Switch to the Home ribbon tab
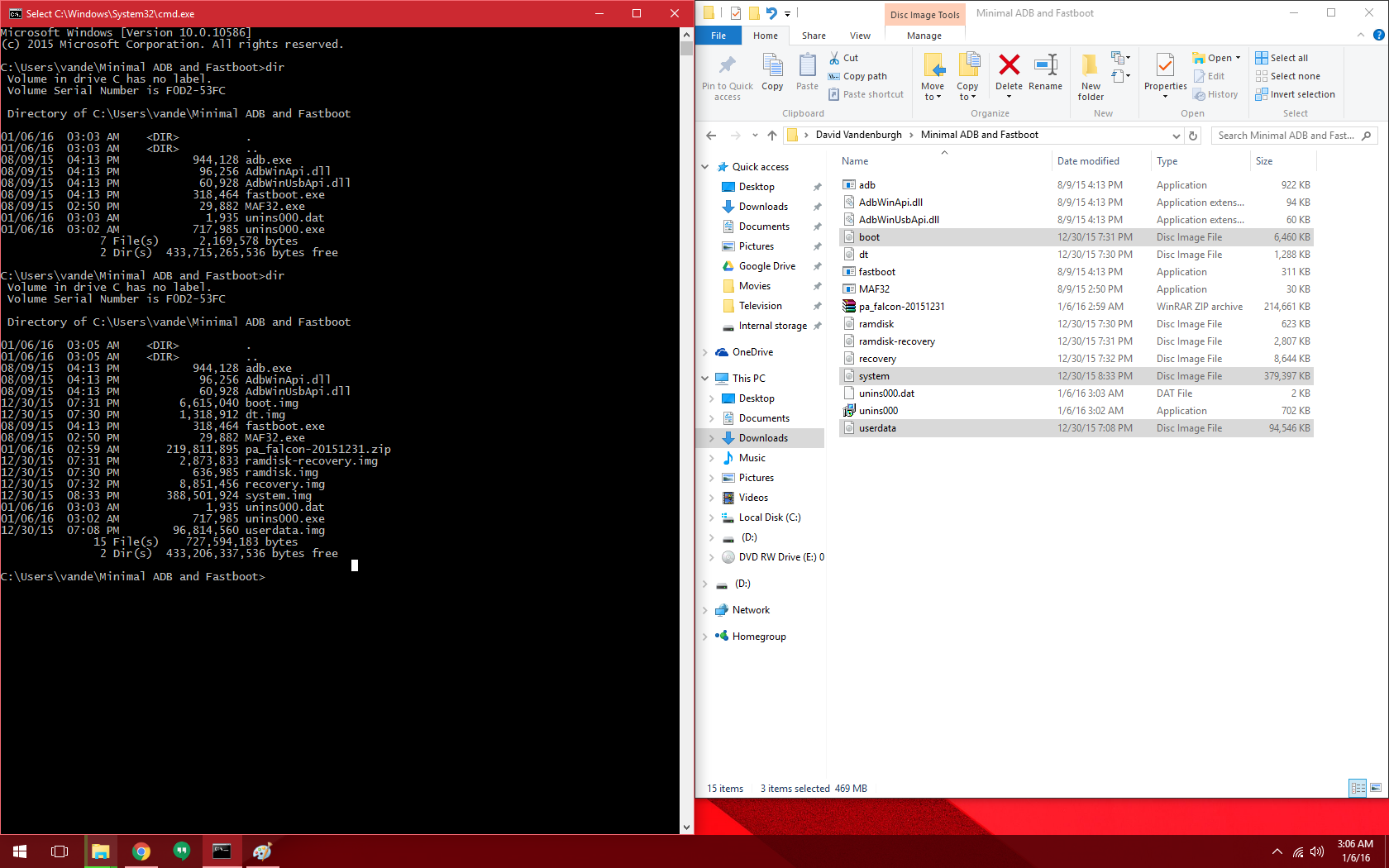Image resolution: width=1389 pixels, height=868 pixels. [x=766, y=36]
